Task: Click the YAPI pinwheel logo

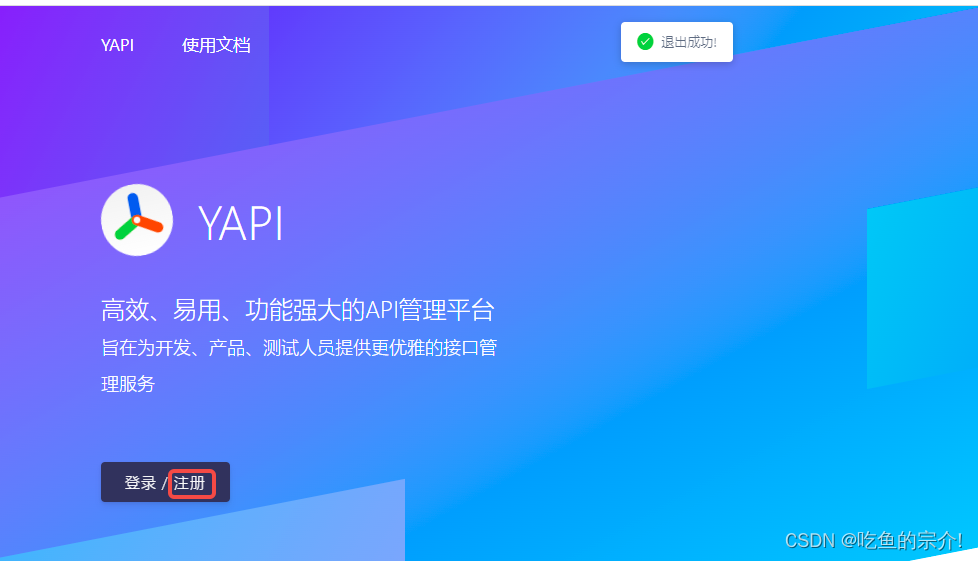Action: 137,220
